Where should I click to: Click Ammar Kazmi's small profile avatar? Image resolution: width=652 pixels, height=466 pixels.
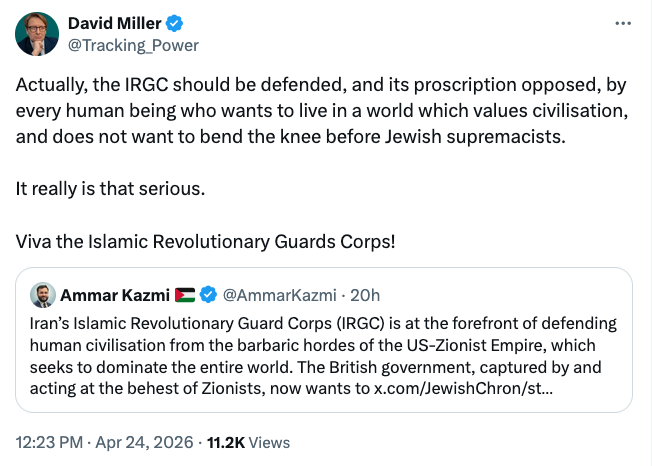click(x=42, y=295)
